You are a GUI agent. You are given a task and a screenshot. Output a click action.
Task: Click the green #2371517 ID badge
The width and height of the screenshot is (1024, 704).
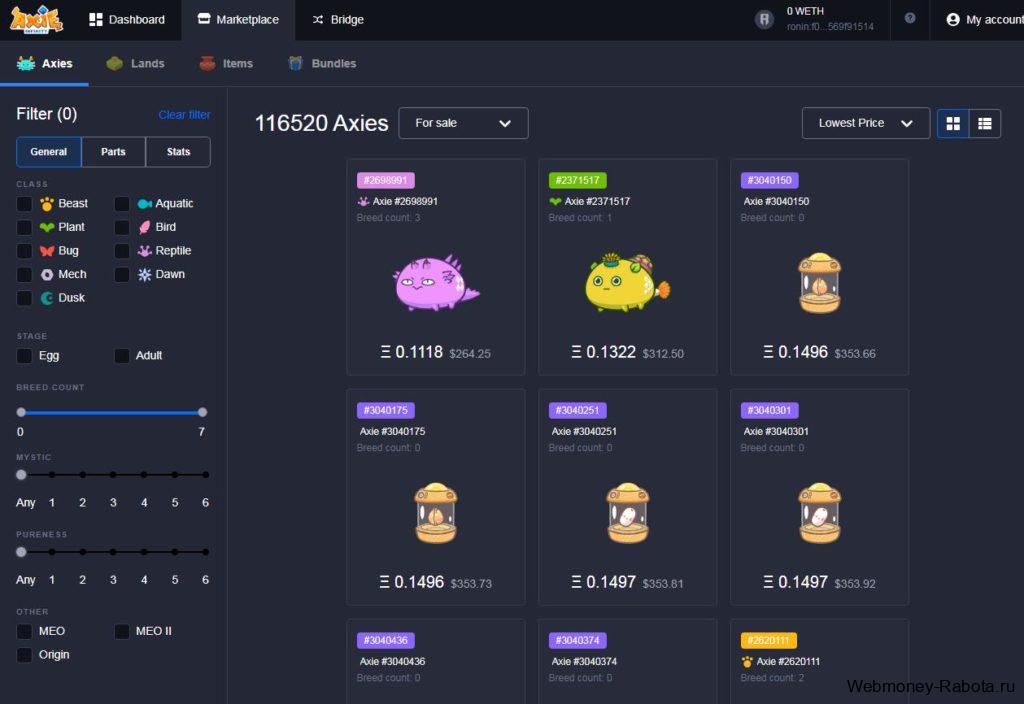578,180
